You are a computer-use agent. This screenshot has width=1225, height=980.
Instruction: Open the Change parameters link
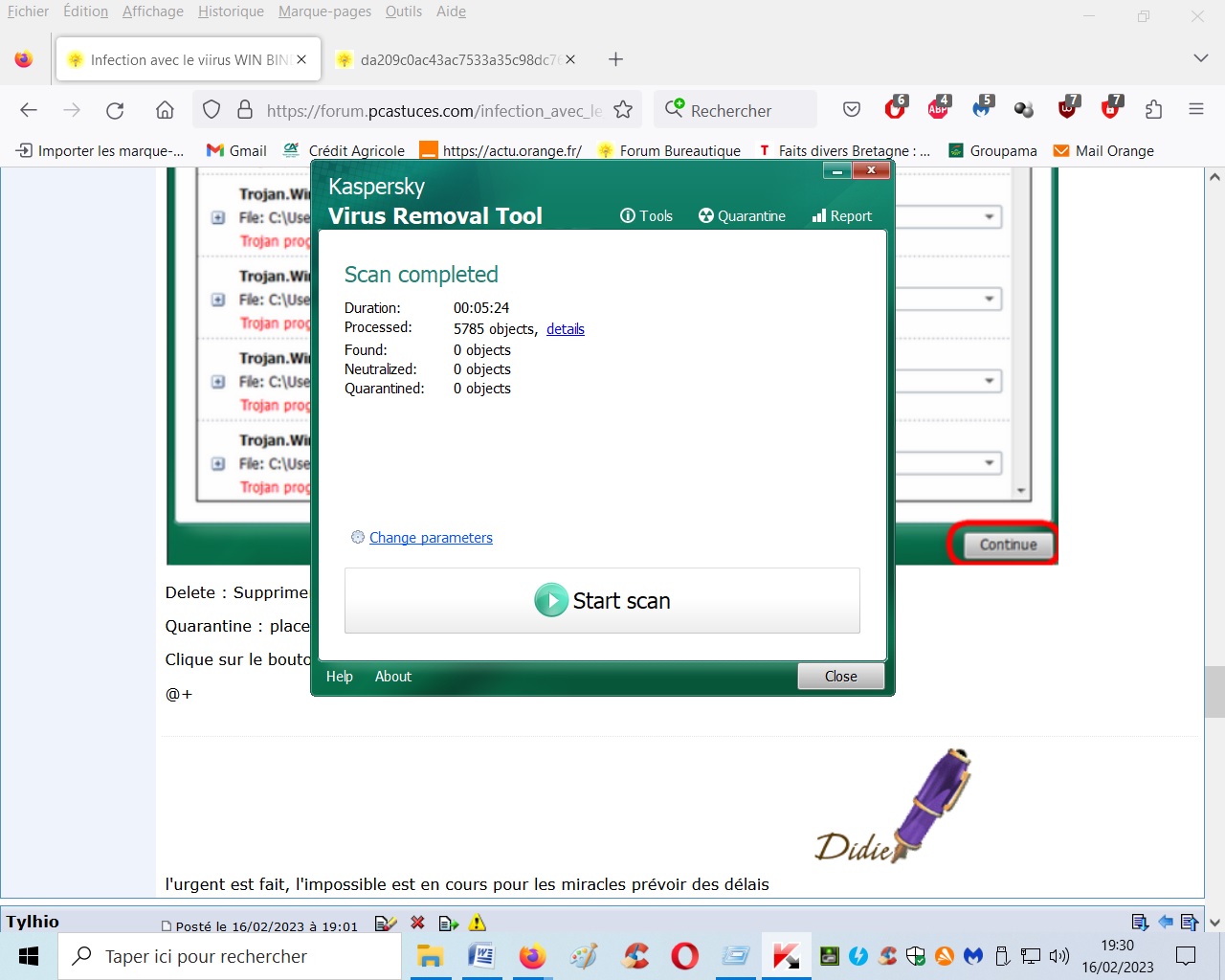point(431,538)
